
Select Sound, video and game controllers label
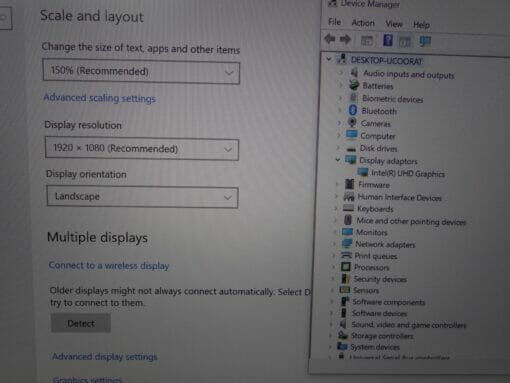409,325
